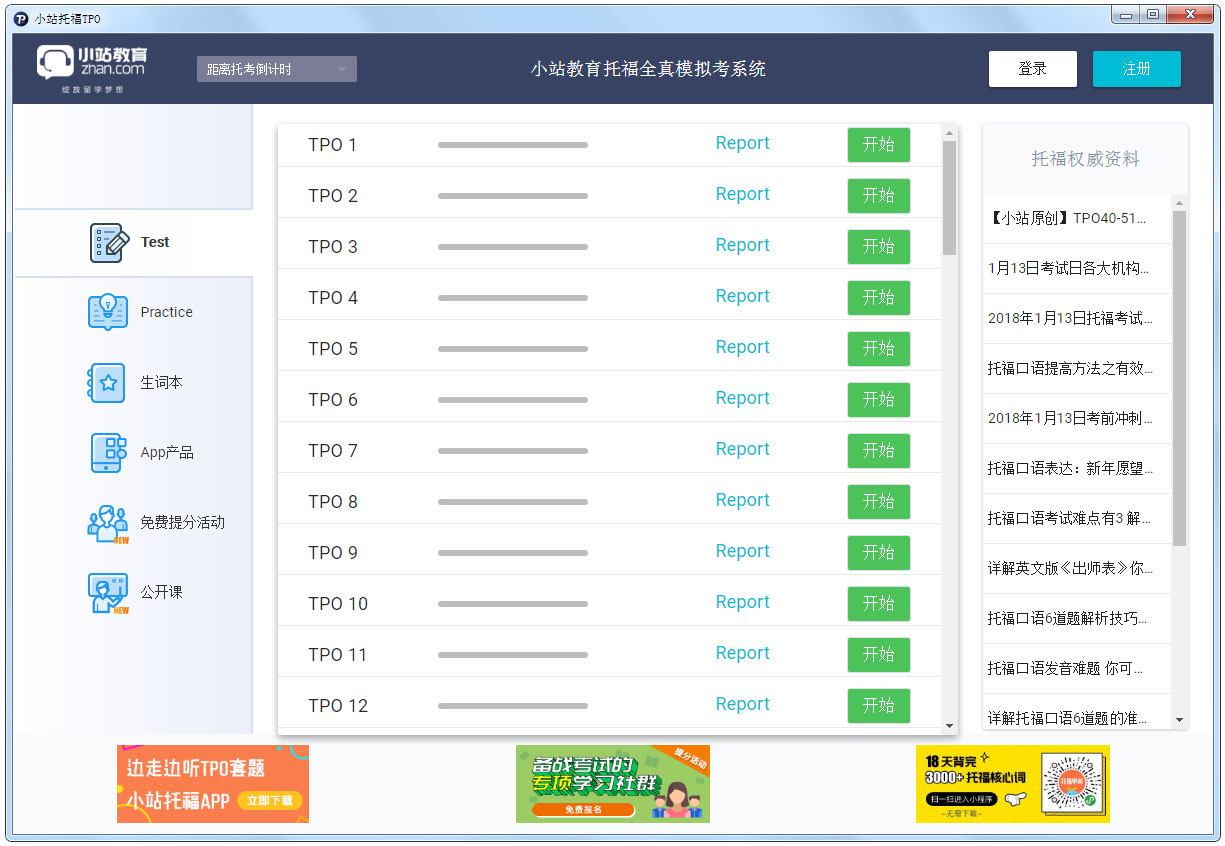Start TPO 9 with 开始 button
1225x846 pixels.
pyautogui.click(x=879, y=553)
